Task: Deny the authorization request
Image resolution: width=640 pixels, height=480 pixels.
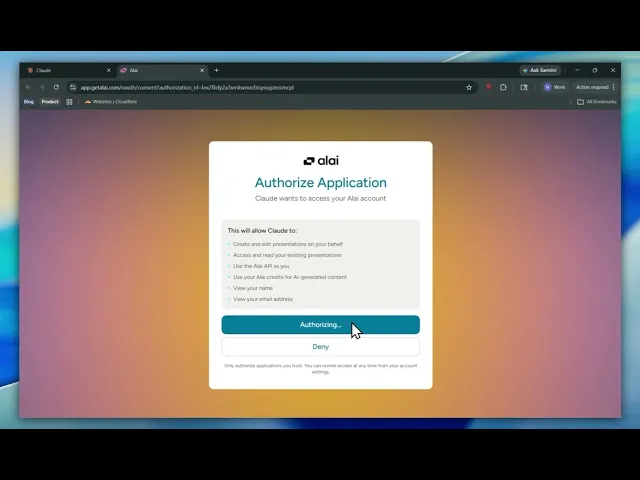Action: coord(320,347)
